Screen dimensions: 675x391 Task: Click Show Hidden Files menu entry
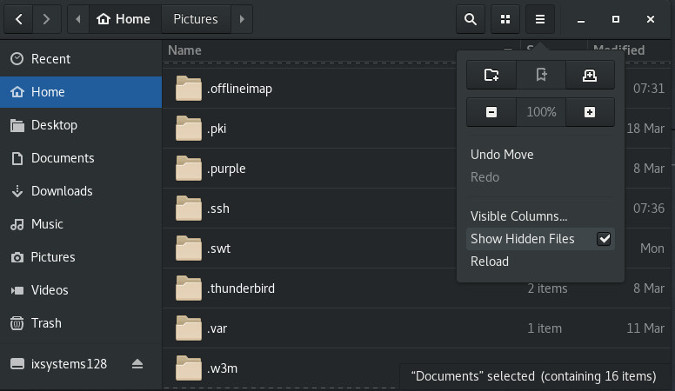click(x=540, y=239)
